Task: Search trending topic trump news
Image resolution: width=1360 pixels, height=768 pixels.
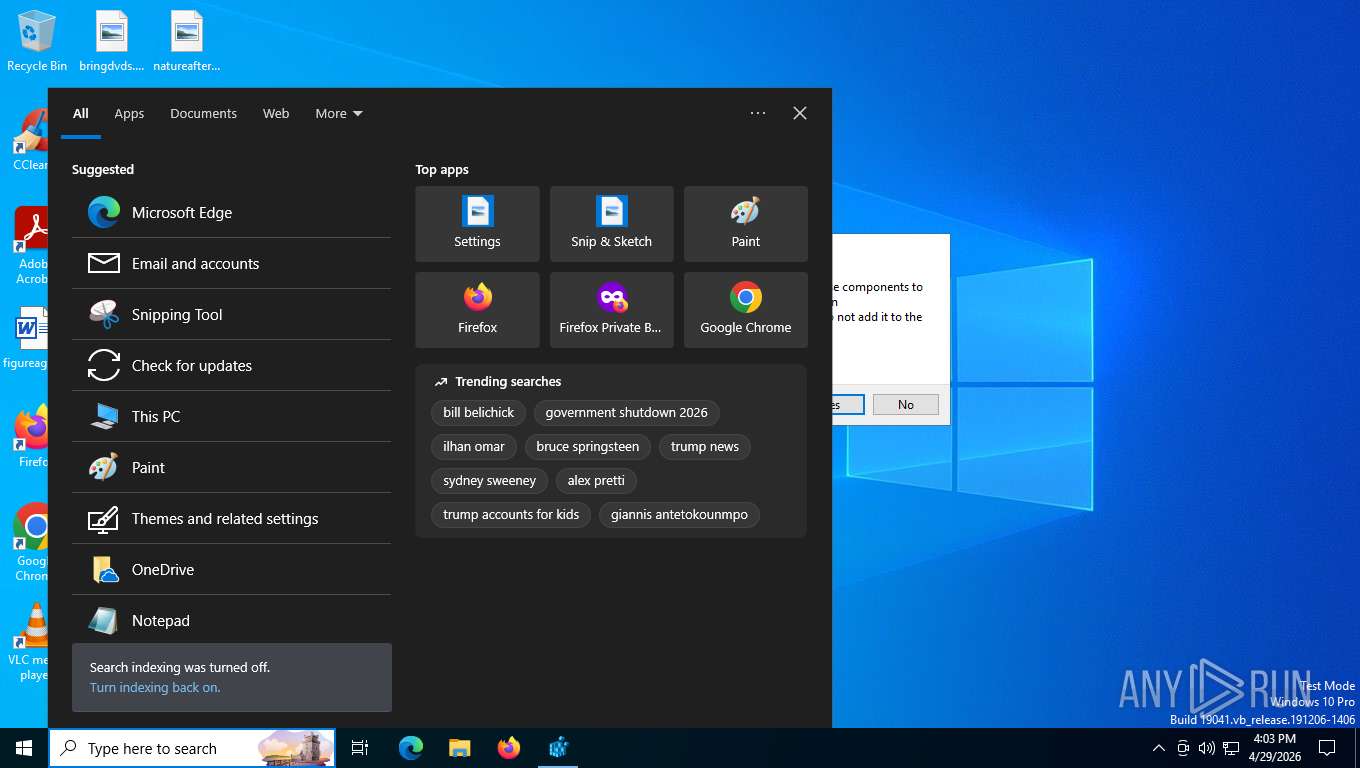Action: 704,446
